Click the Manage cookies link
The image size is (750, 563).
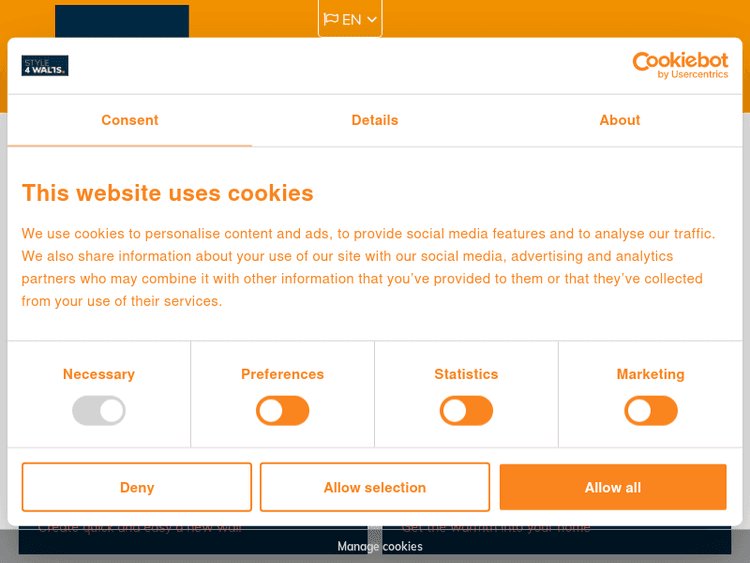[380, 546]
